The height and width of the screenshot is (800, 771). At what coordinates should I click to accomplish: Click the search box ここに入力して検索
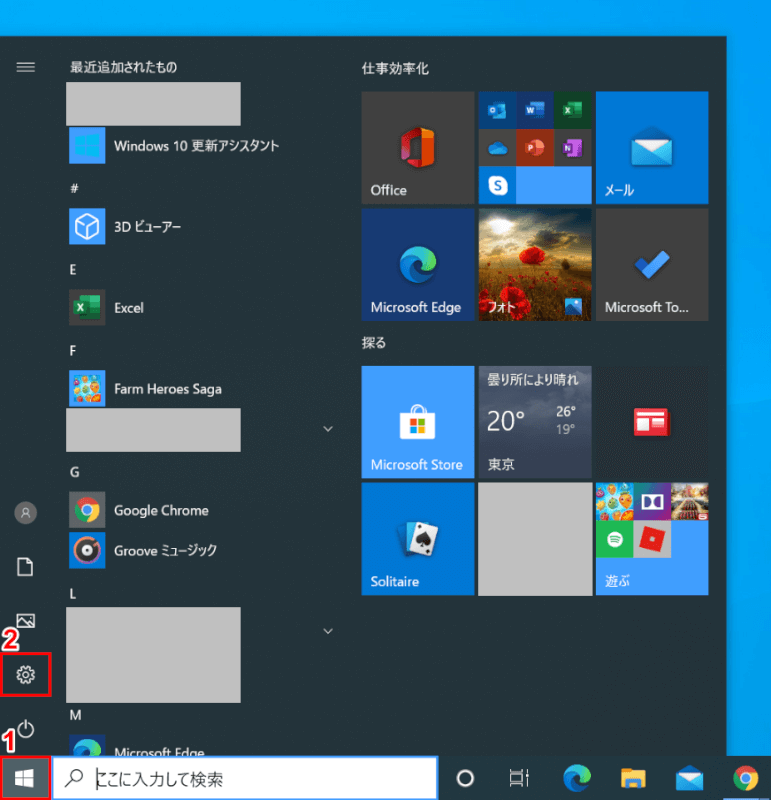pyautogui.click(x=245, y=779)
